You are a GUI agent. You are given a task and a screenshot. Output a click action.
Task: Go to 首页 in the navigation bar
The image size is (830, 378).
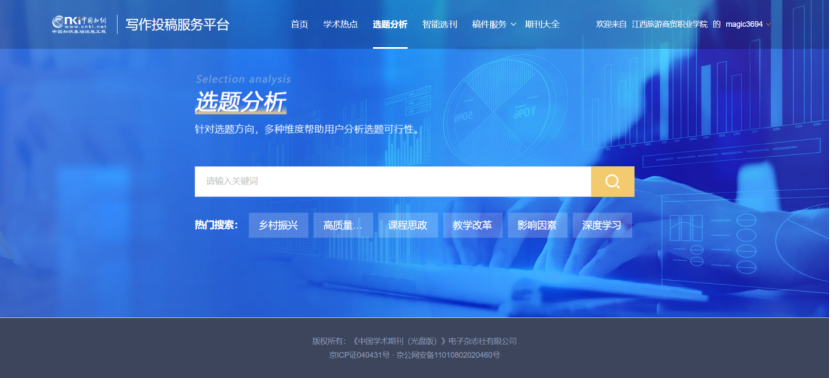point(299,24)
